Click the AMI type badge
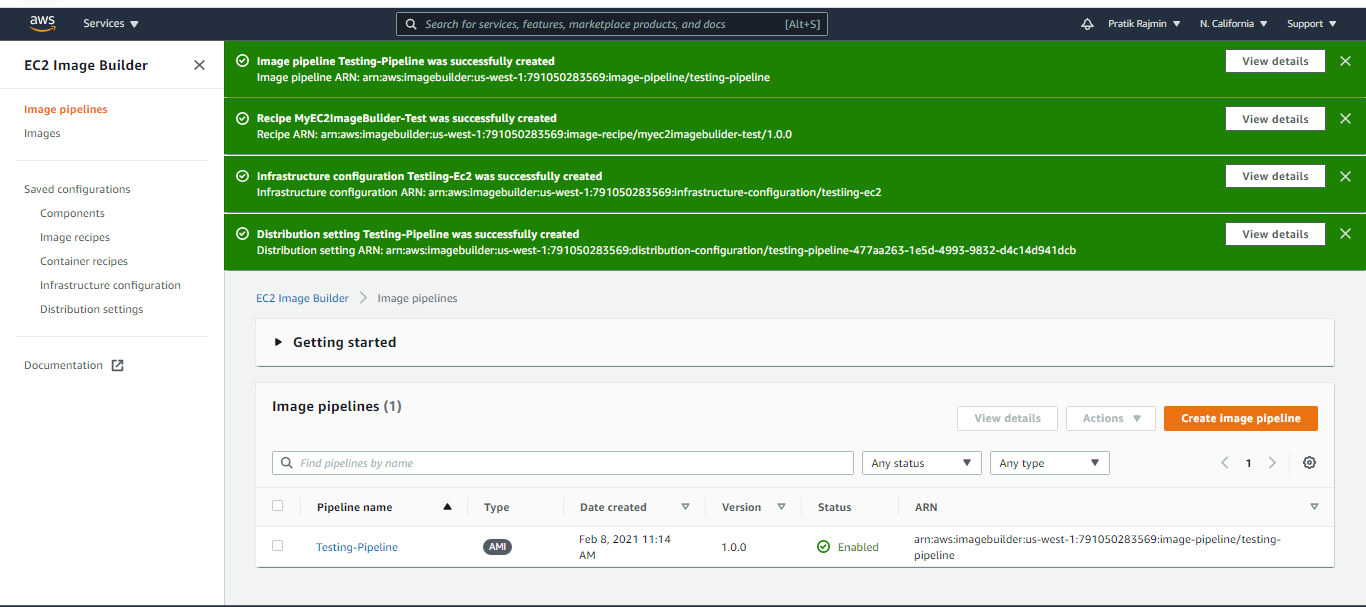This screenshot has height=607, width=1366. point(497,547)
